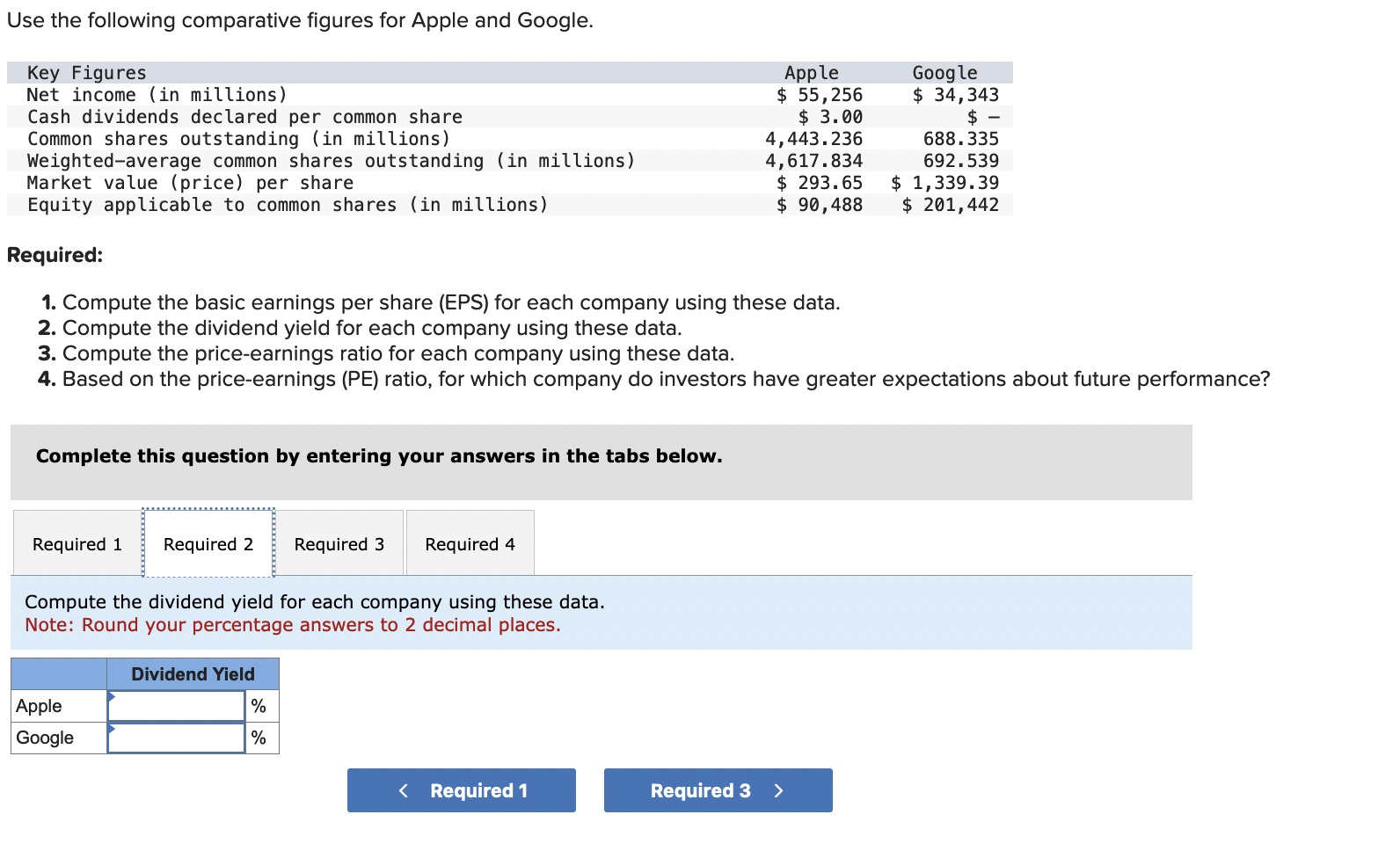Screen dimensions: 1400x851
Task: Click Google common shares outstanding 688.335
Action: [x=961, y=139]
